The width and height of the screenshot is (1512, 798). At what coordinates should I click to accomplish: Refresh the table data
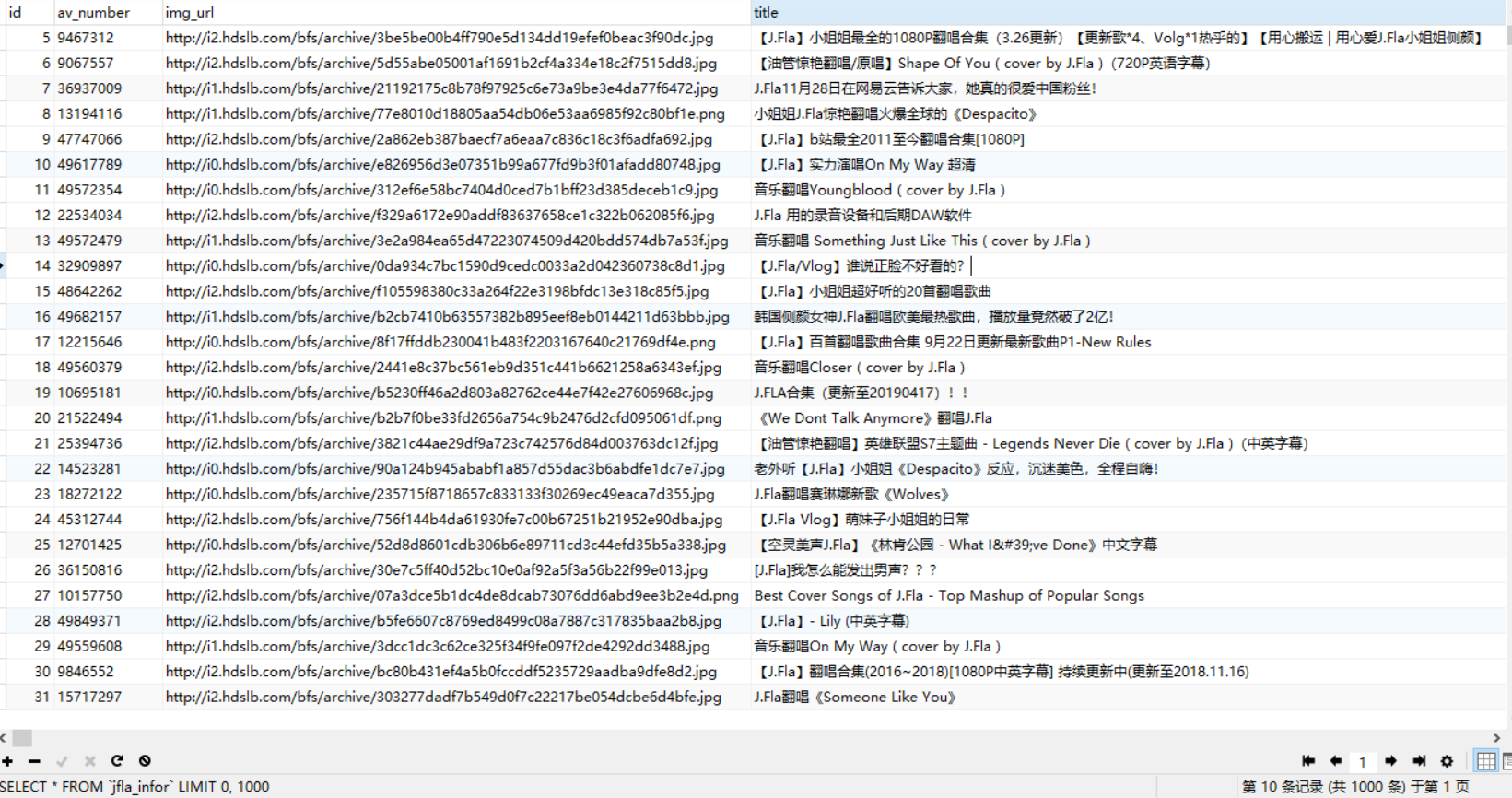(x=117, y=761)
